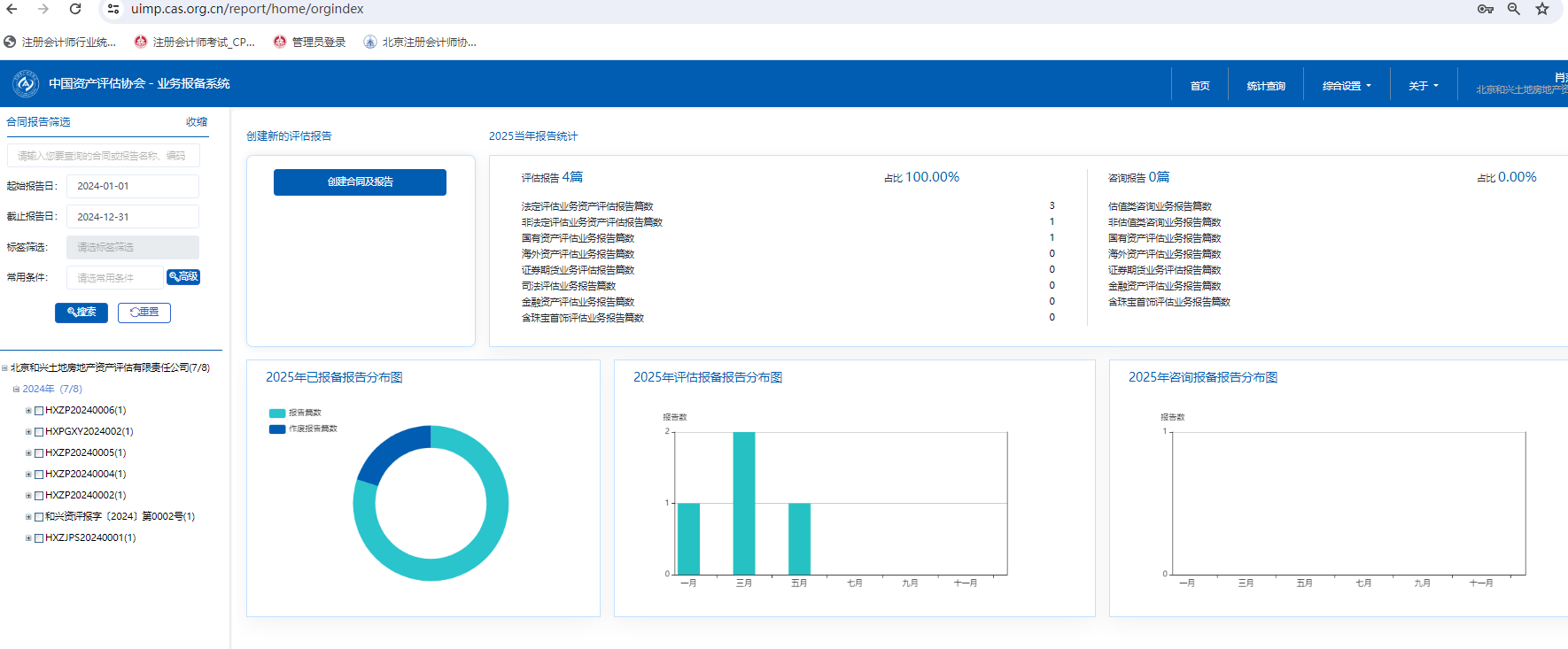Select the HXZJPS20240001 checkbox
This screenshot has width=1568, height=649.
point(39,538)
